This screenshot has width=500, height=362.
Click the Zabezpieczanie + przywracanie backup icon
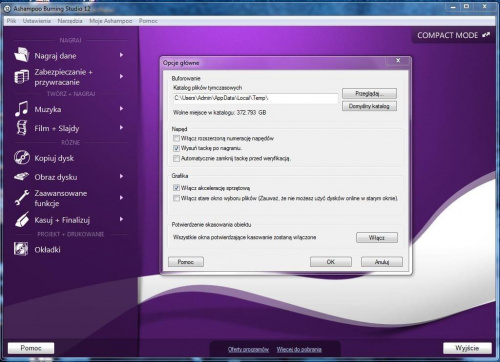(22, 77)
